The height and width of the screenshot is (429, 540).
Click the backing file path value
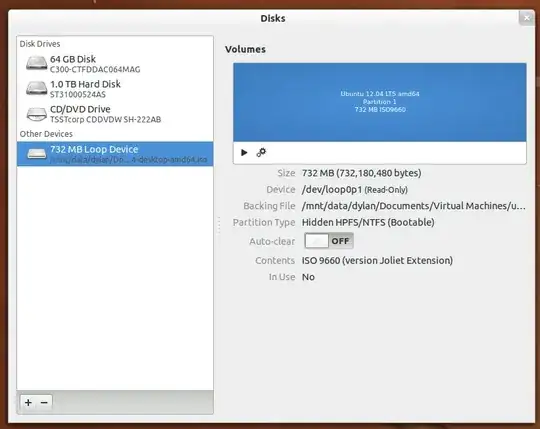click(414, 206)
